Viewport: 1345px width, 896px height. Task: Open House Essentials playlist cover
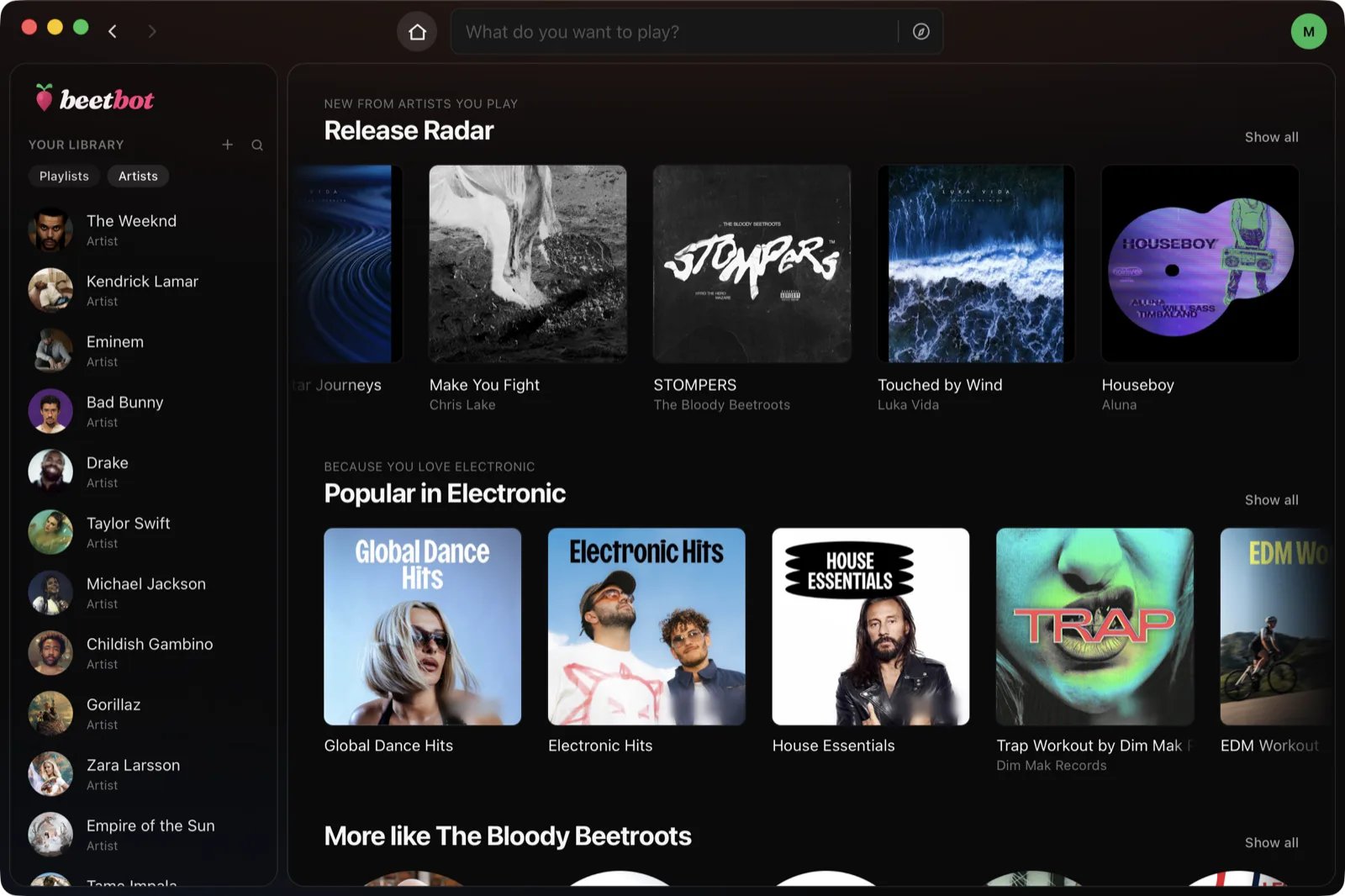tap(871, 626)
